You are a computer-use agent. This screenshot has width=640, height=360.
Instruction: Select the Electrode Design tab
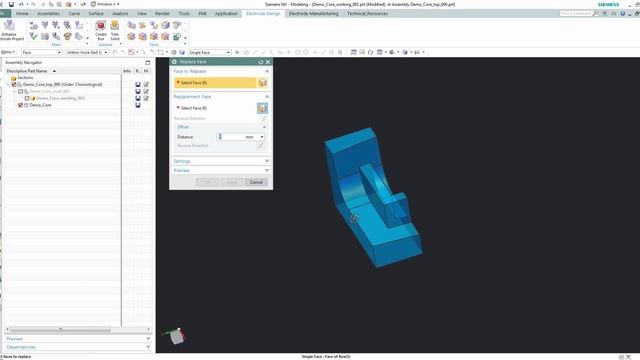pyautogui.click(x=263, y=13)
